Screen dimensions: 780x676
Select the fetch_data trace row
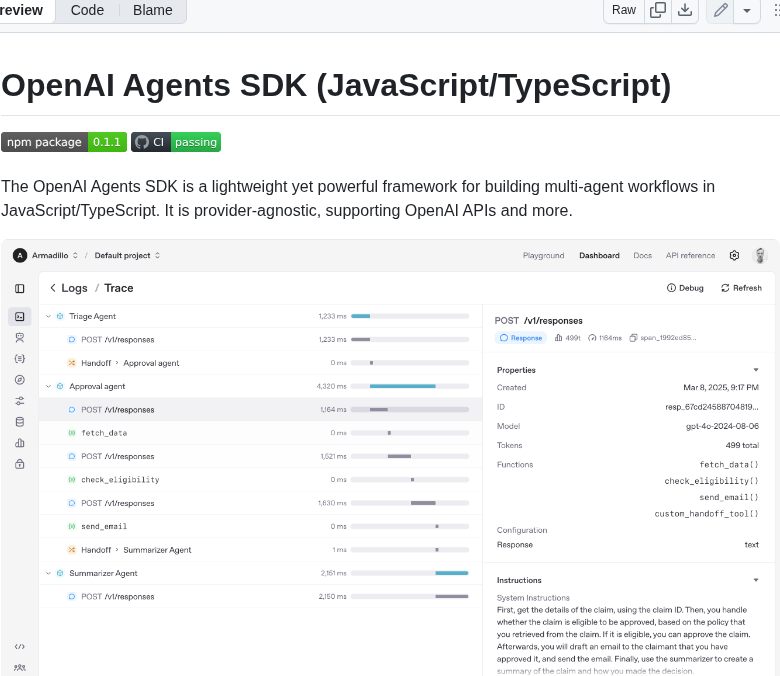(x=260, y=433)
